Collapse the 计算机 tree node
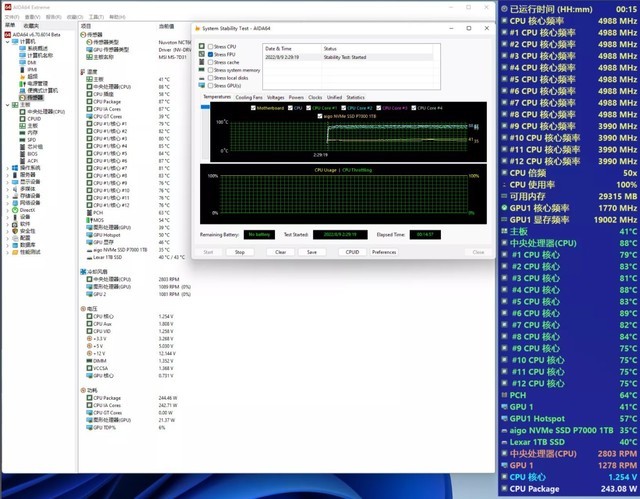The width and height of the screenshot is (640, 499). 7,42
